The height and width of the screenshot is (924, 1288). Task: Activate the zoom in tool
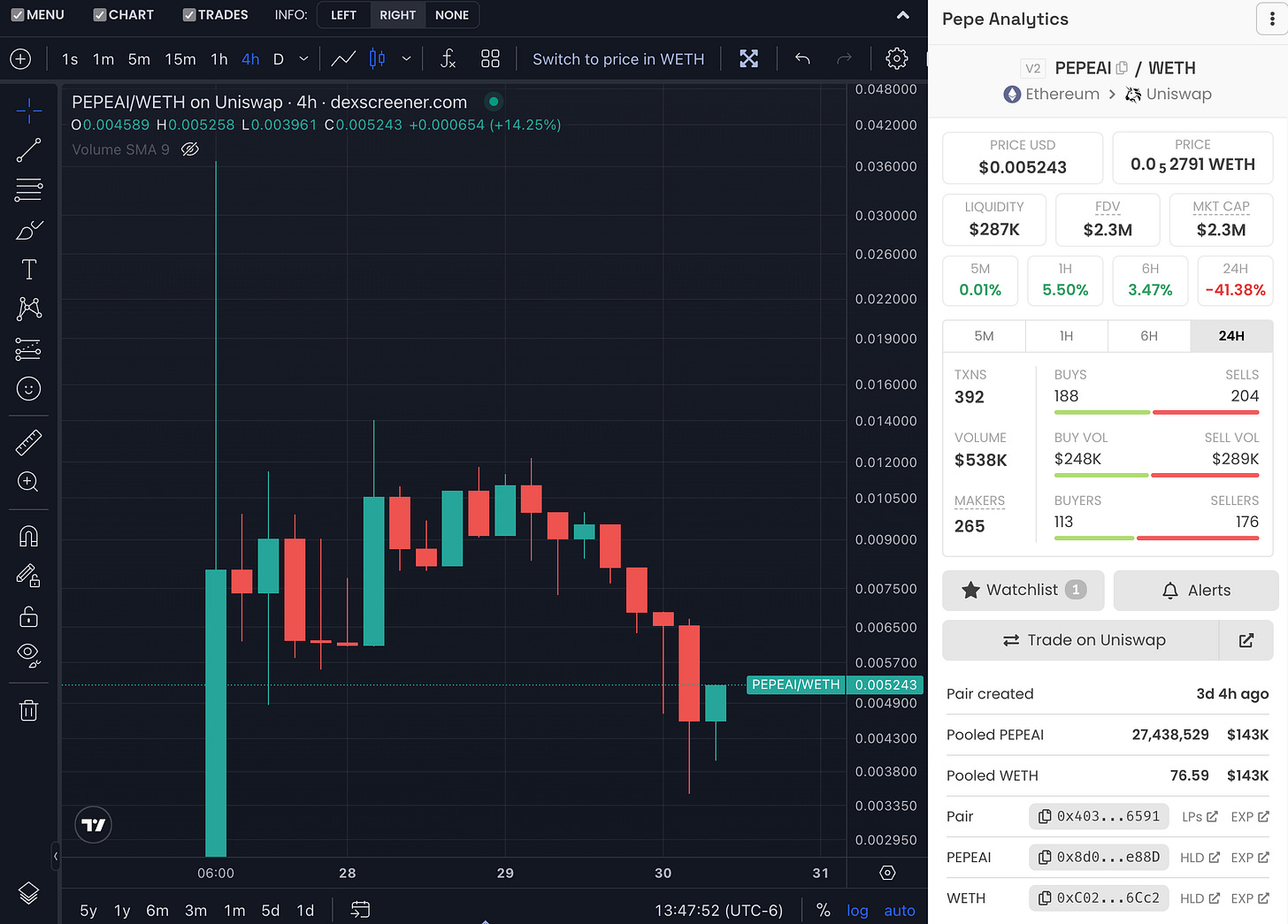pyautogui.click(x=28, y=482)
